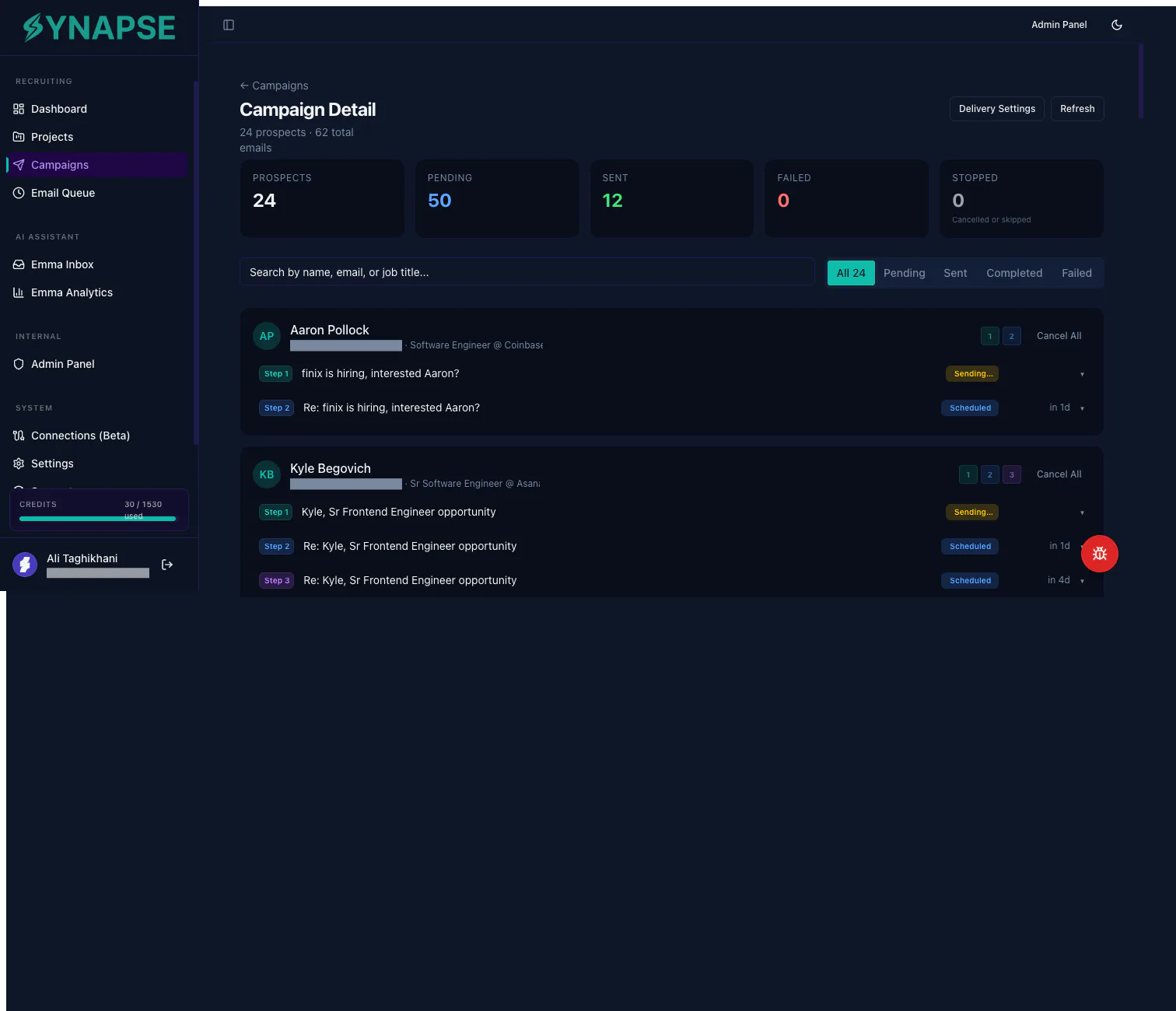Click 'Re: Kyle, Sr Frontend Engineer opportunity' Step 2
The image size is (1176, 1011).
(x=410, y=547)
